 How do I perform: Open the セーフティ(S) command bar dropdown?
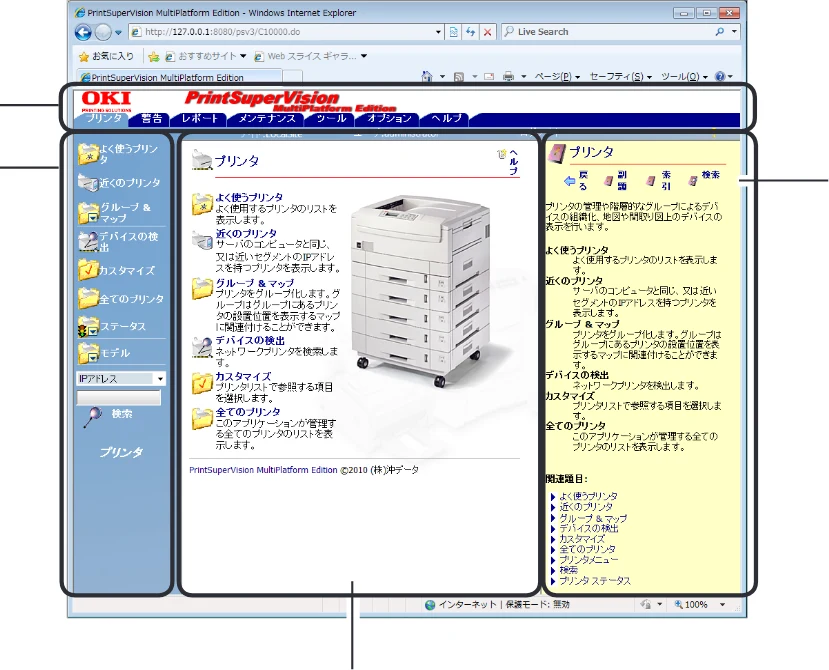[x=621, y=77]
